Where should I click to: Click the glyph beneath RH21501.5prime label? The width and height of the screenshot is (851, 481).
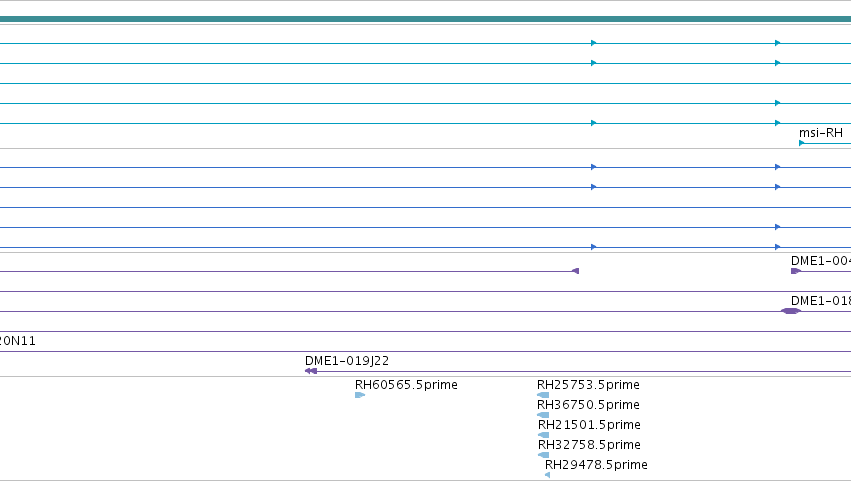(543, 435)
